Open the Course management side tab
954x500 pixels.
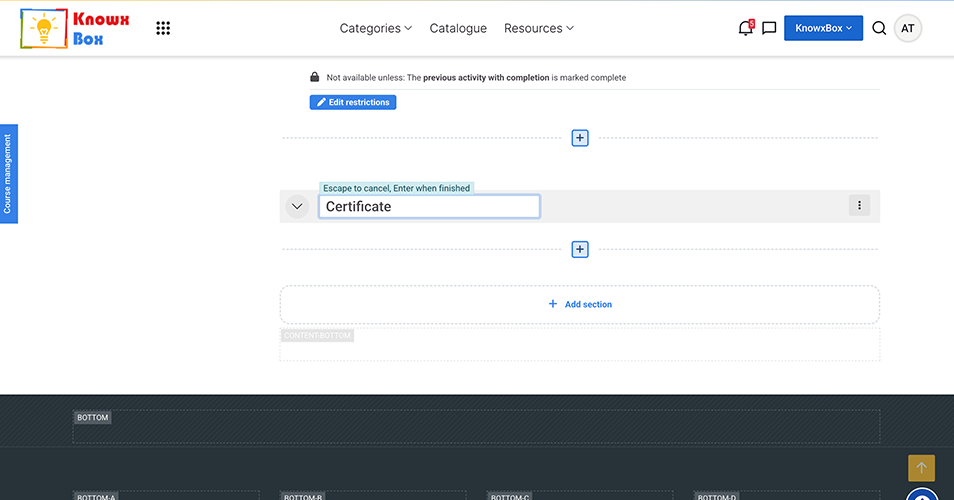tap(9, 174)
